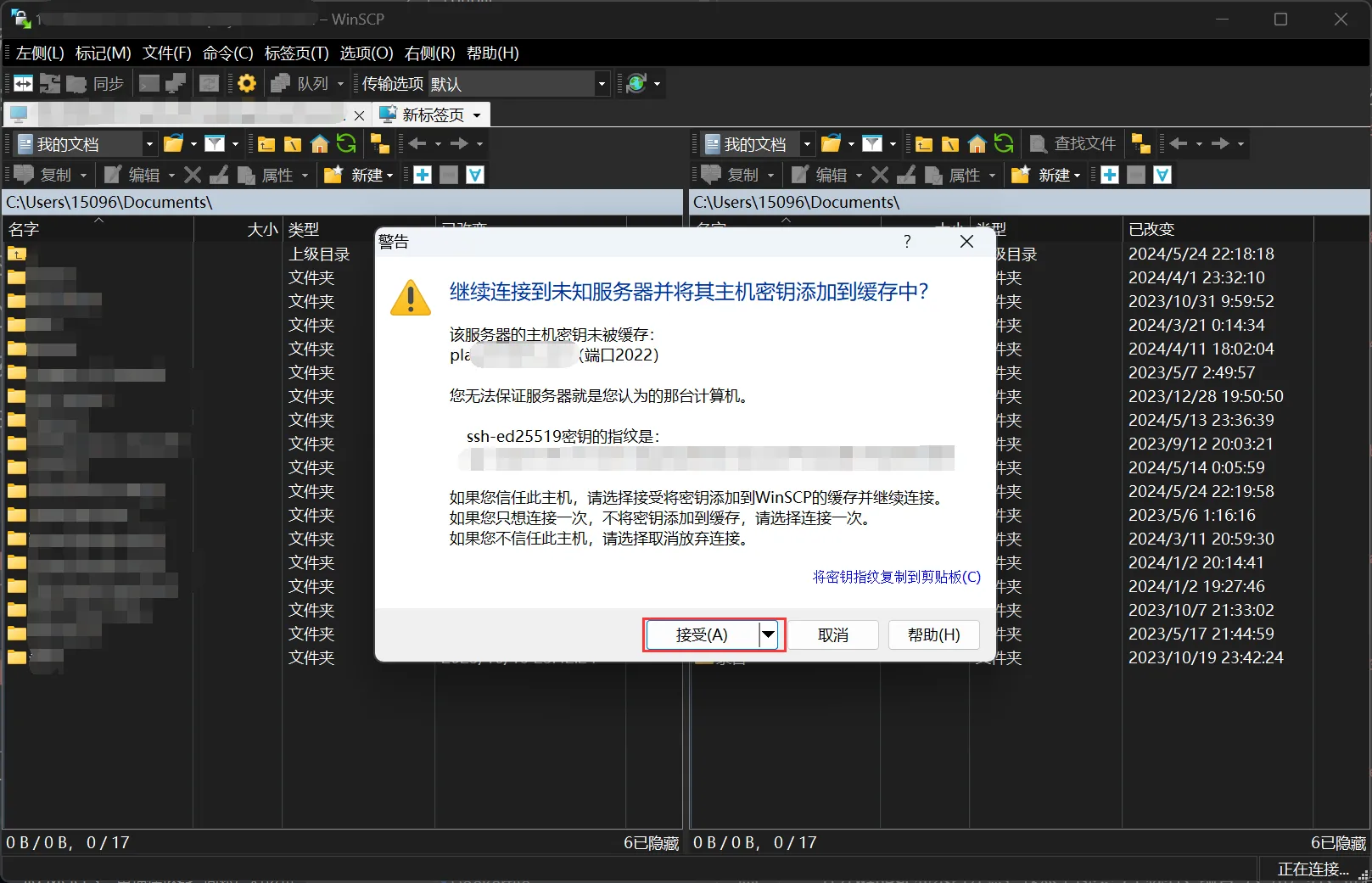Click the synchronize 同步 toolbar button
Screen dimensions: 1372x883
pyautogui.click(x=96, y=83)
